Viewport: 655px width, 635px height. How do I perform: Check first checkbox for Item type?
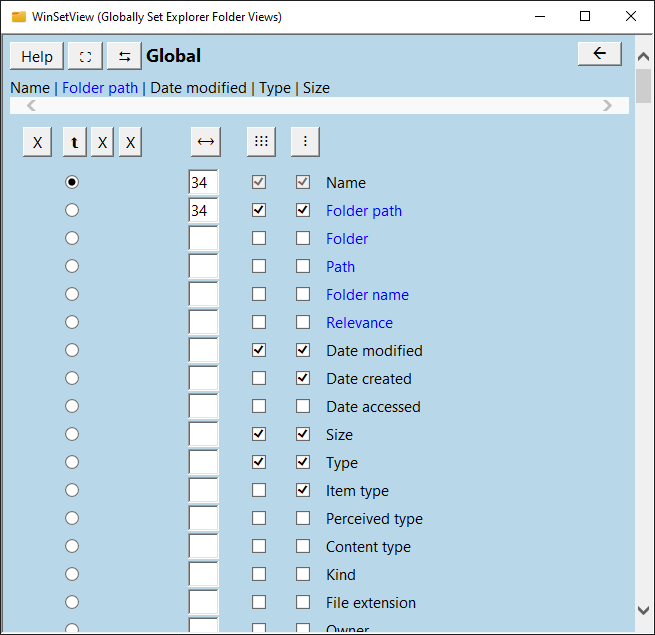pyautogui.click(x=259, y=490)
